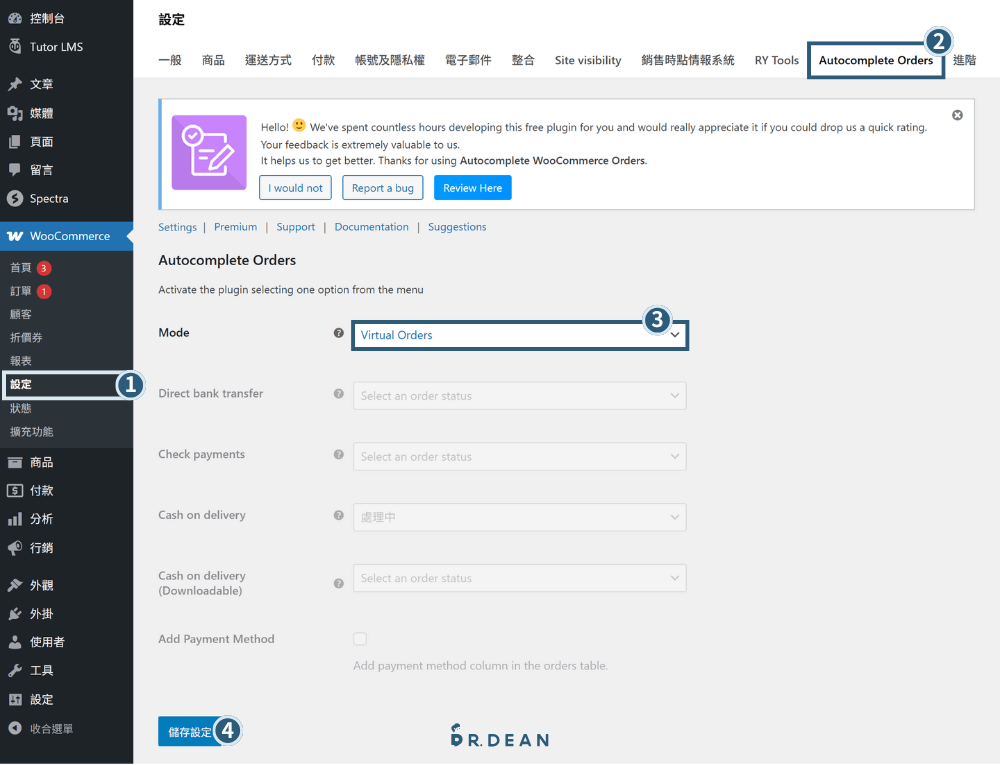
Task: Open the 留言 comments section
Action: pyautogui.click(x=44, y=169)
